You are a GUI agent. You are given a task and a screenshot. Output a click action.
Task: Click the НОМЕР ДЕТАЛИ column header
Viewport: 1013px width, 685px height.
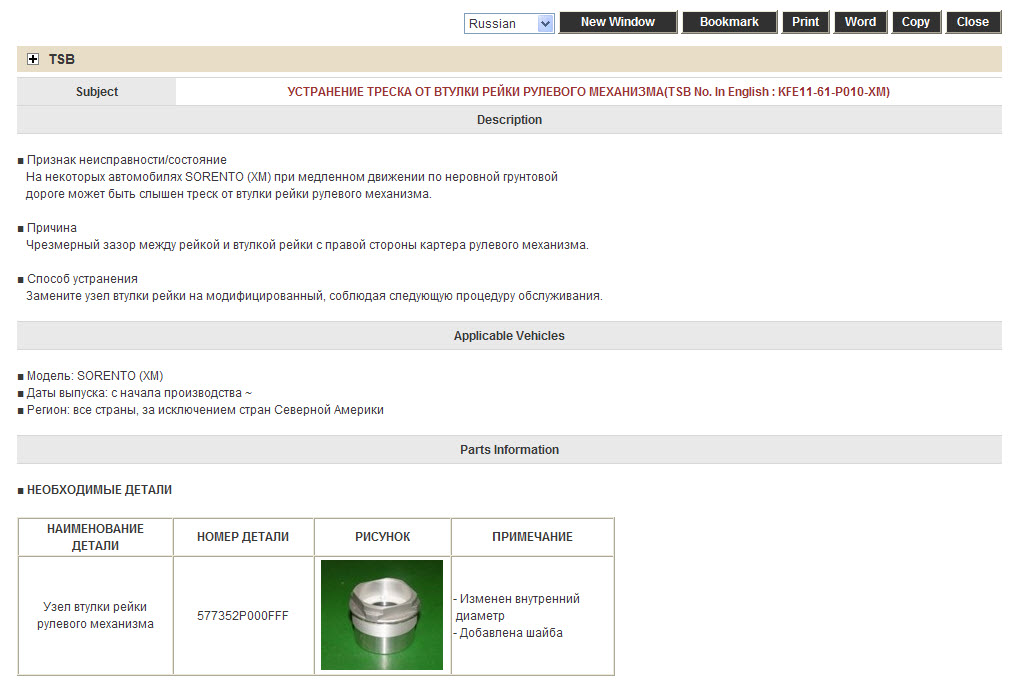(243, 537)
